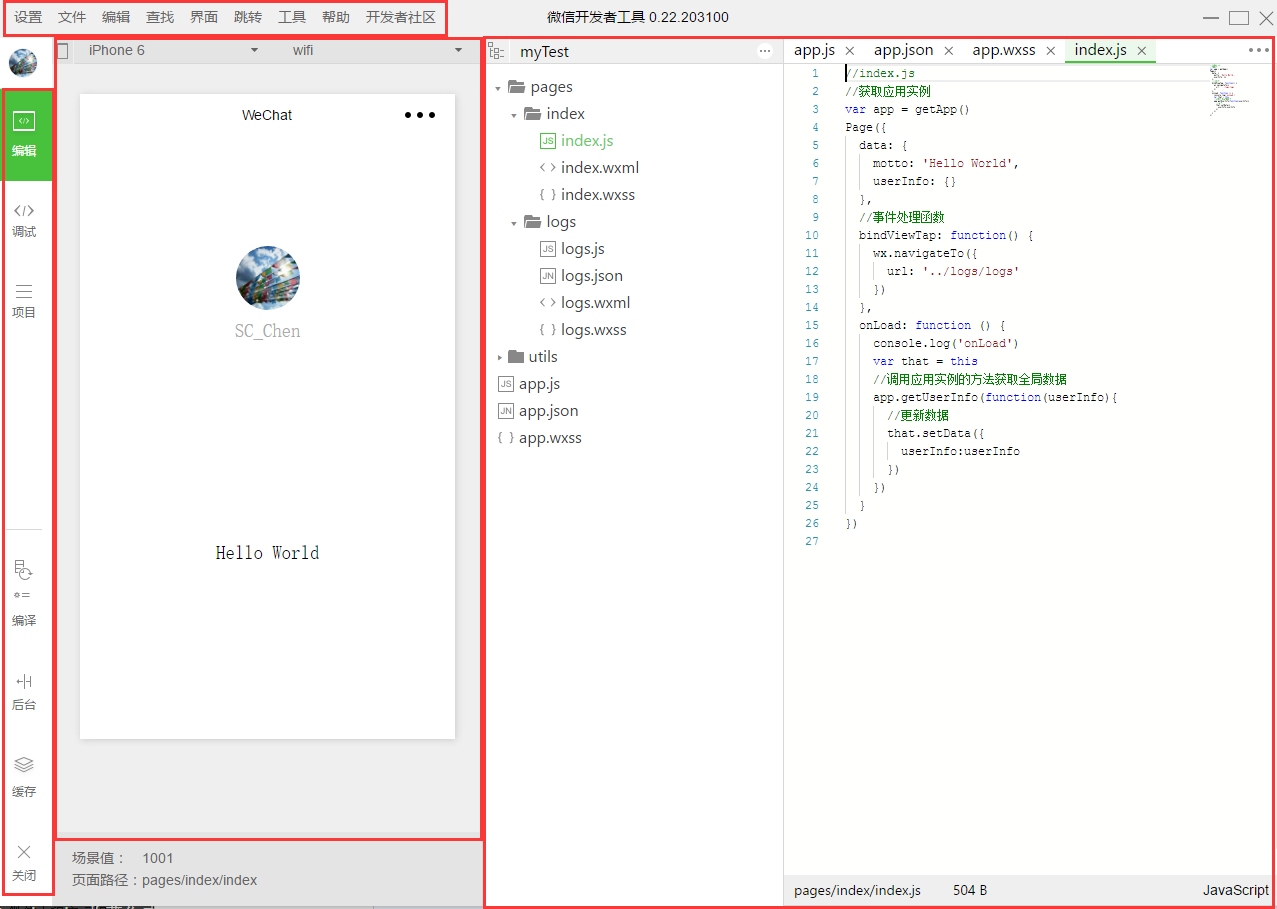Open the 跳转 menu
The height and width of the screenshot is (909, 1277).
(248, 17)
